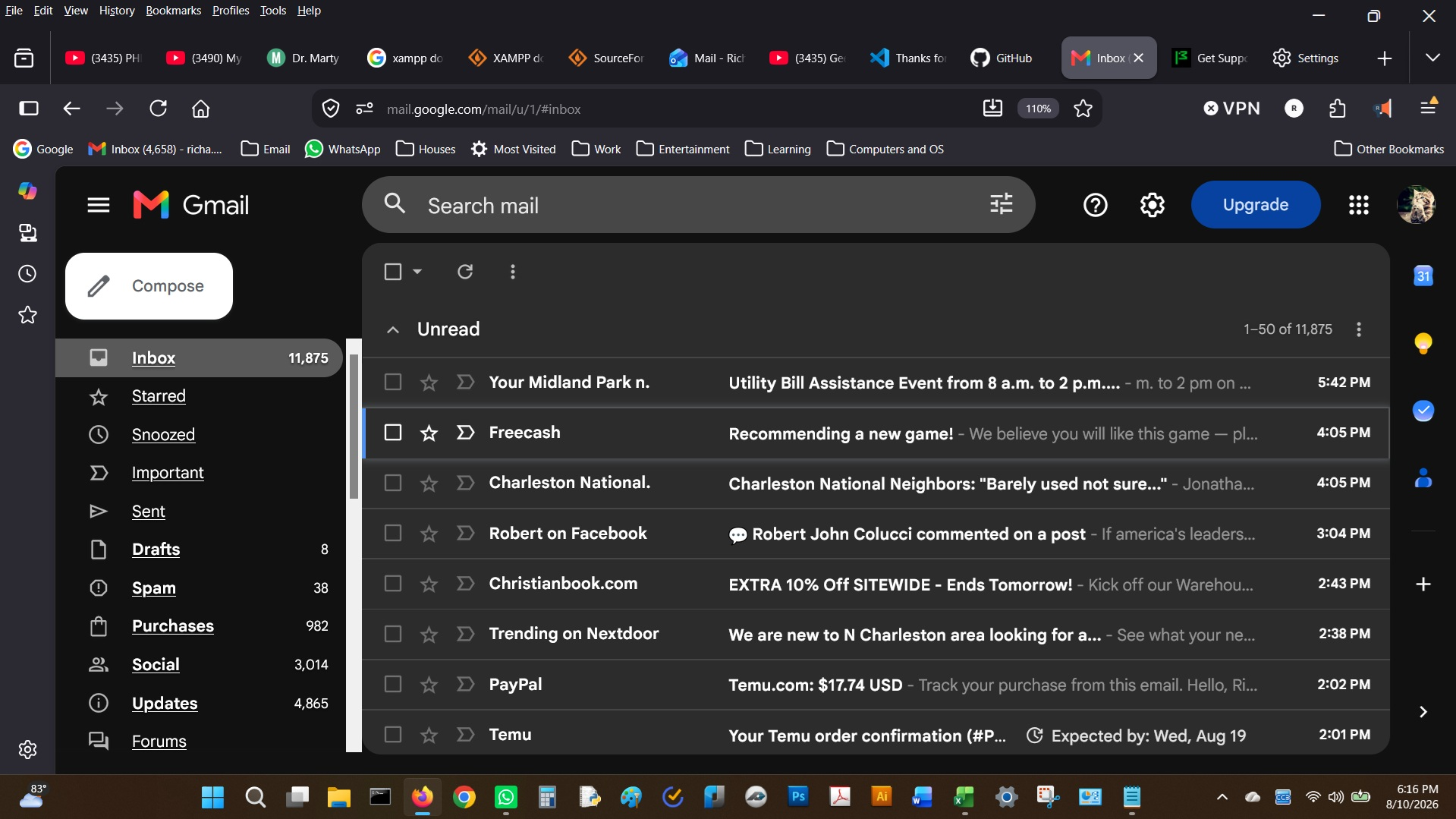Show hidden system tray icons

(1222, 797)
